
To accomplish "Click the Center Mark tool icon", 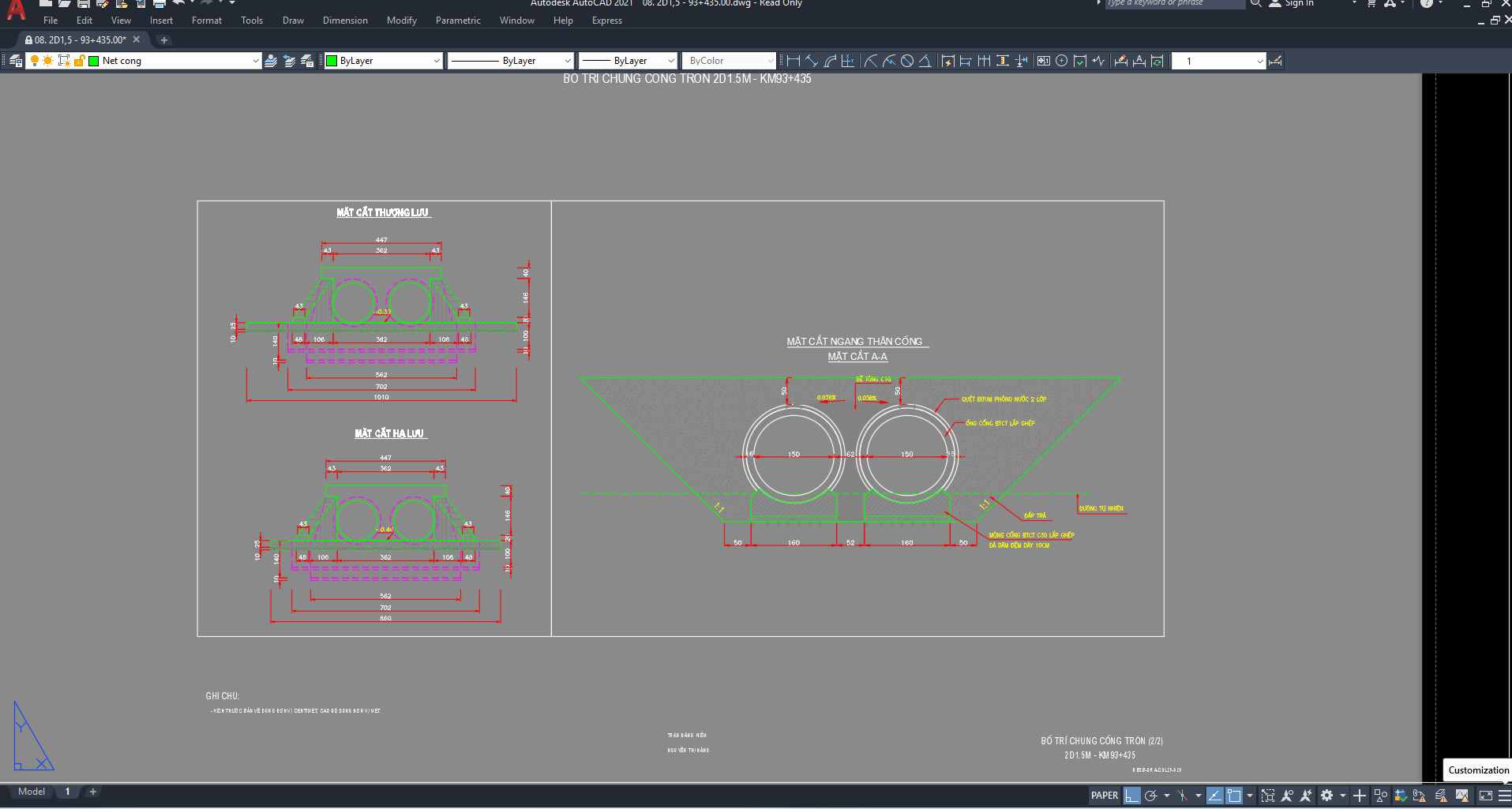I will (x=1062, y=61).
